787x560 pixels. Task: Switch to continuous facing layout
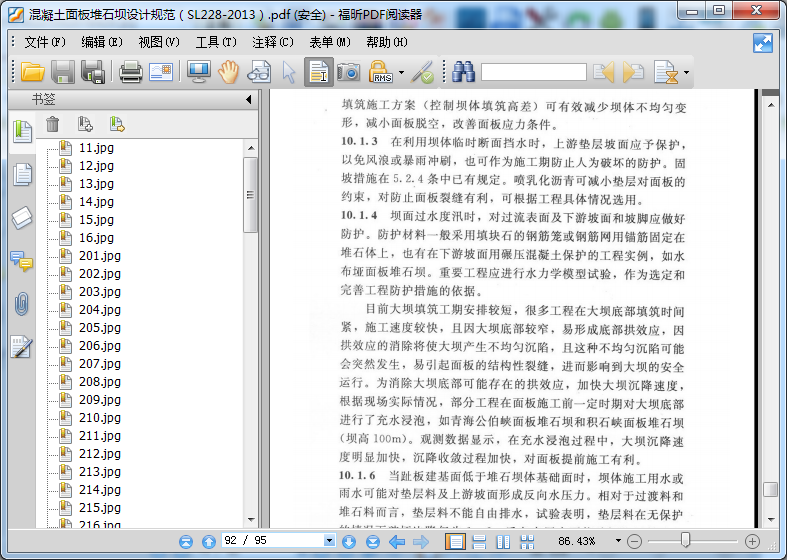(527, 541)
